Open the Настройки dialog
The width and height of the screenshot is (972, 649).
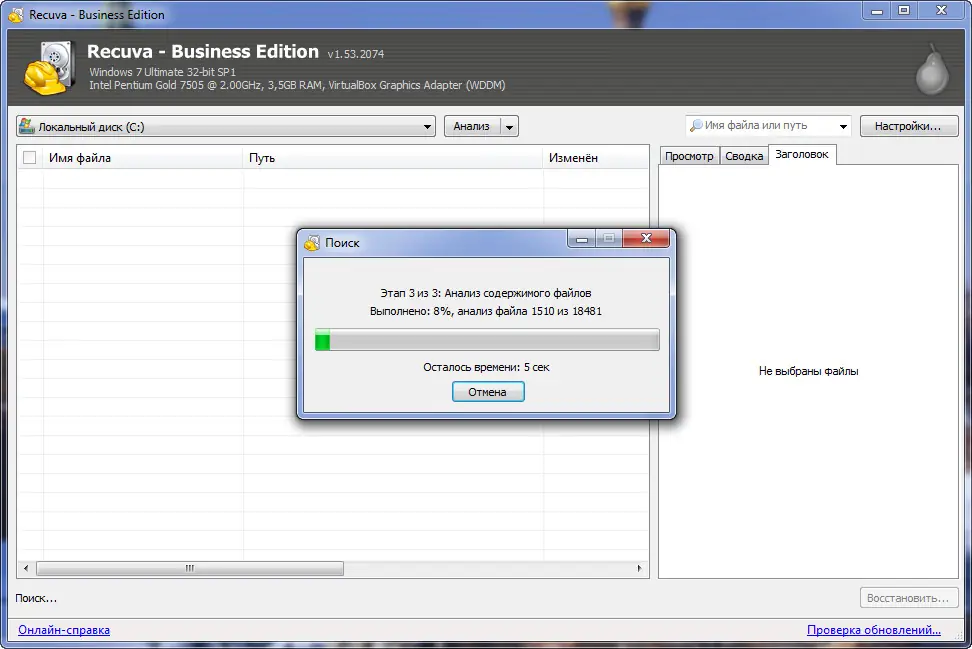[x=908, y=125]
